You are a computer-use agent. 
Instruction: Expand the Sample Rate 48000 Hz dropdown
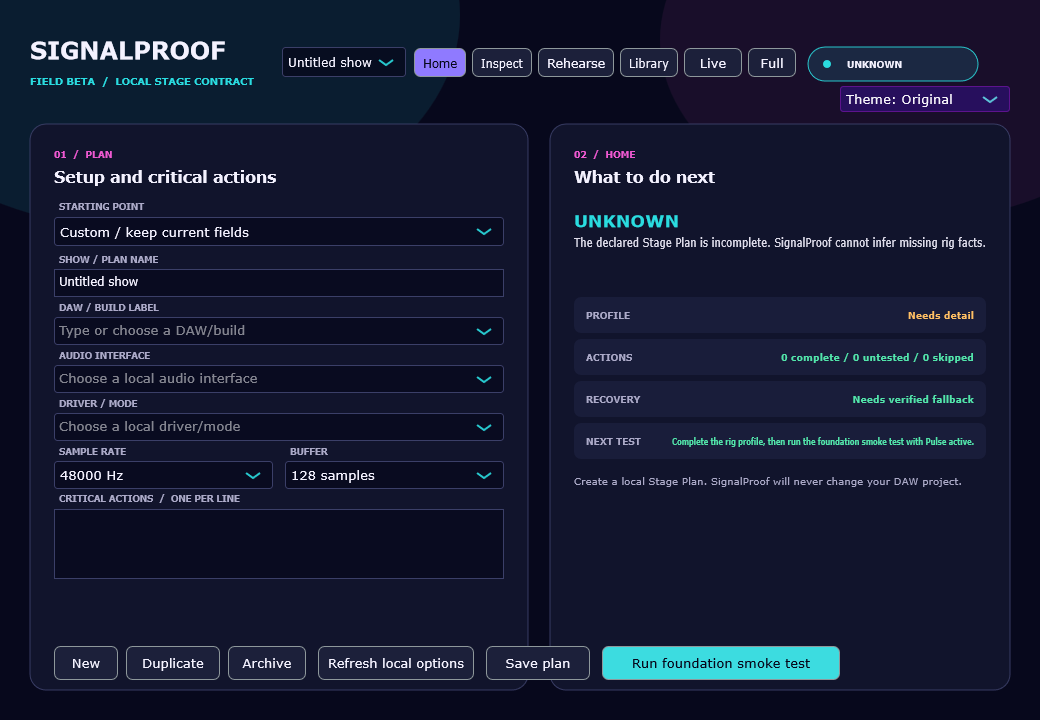163,475
